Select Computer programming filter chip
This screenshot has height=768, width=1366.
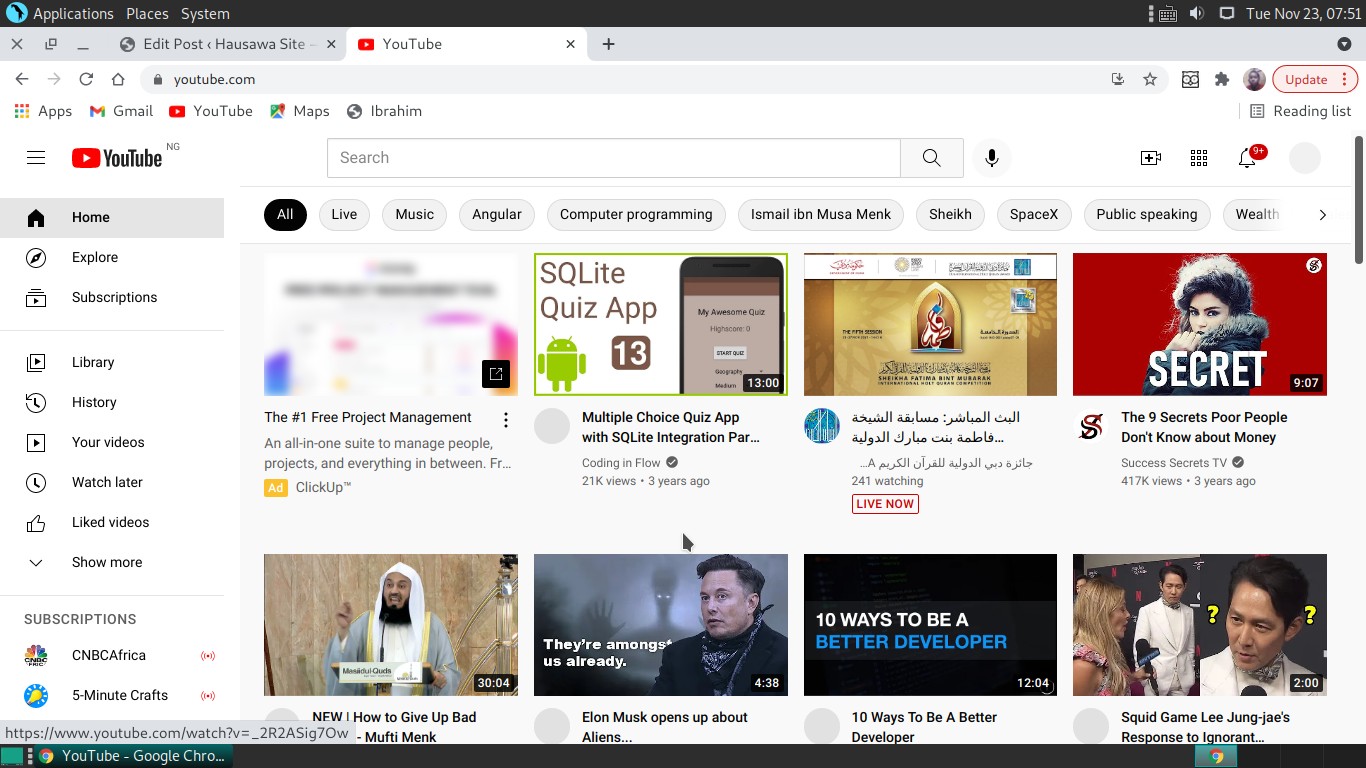tap(636, 214)
